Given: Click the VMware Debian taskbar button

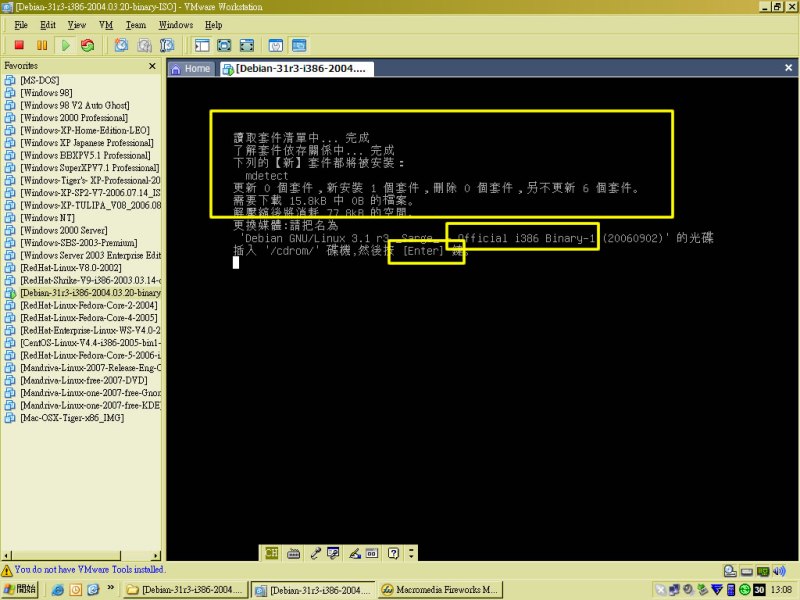Looking at the screenshot, I should tap(313, 590).
